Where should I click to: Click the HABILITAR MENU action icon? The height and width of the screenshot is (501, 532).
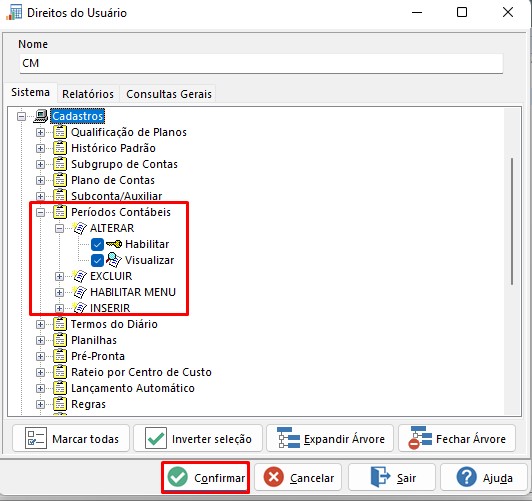80,292
